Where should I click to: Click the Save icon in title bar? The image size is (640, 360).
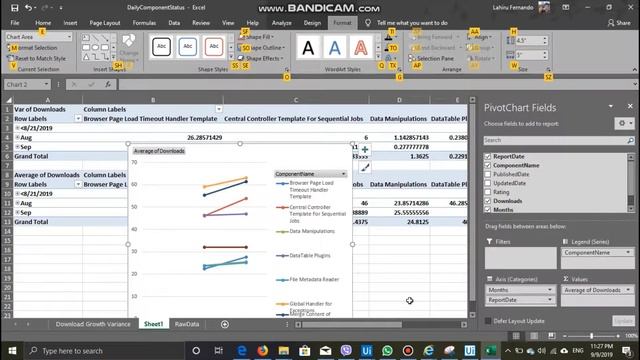[x=14, y=8]
